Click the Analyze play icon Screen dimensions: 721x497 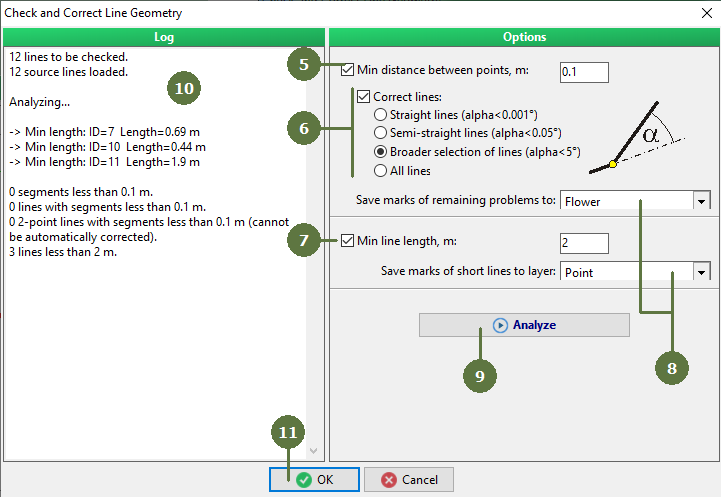point(500,325)
